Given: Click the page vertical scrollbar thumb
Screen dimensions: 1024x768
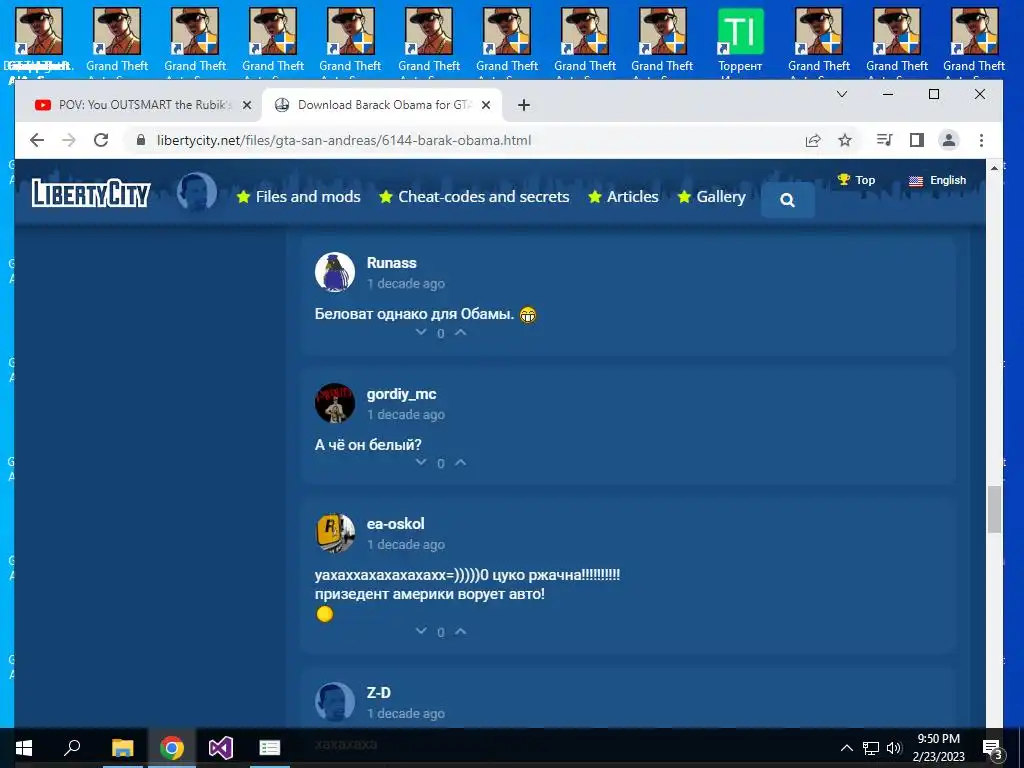Looking at the screenshot, I should tap(994, 509).
